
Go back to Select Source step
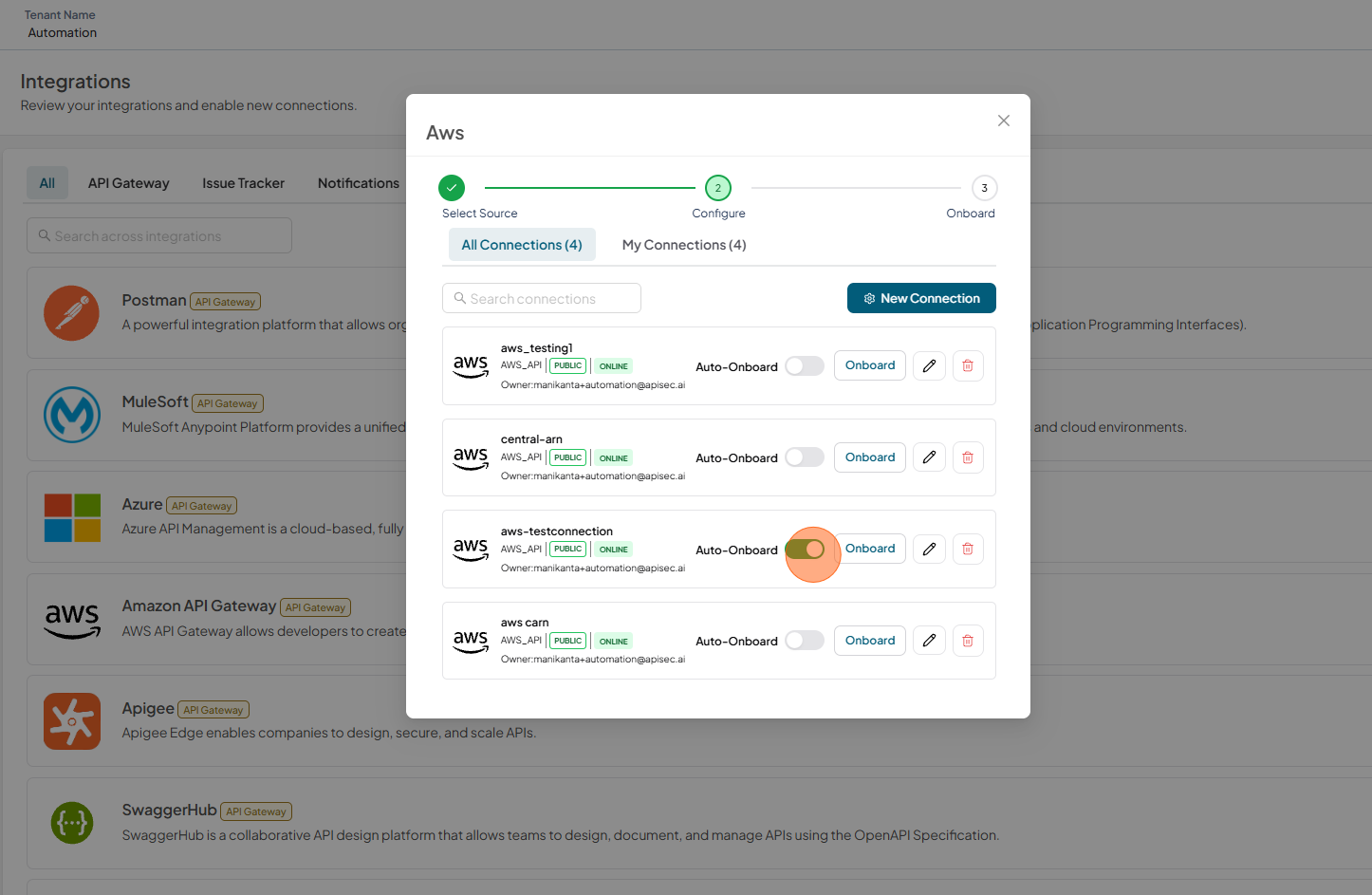pos(452,188)
